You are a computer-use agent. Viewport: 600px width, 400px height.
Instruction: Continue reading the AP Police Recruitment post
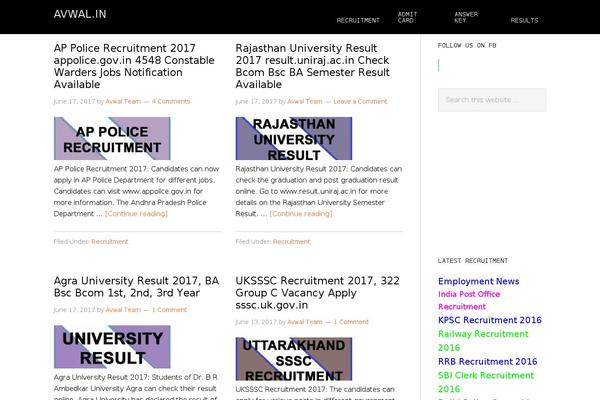(x=136, y=214)
